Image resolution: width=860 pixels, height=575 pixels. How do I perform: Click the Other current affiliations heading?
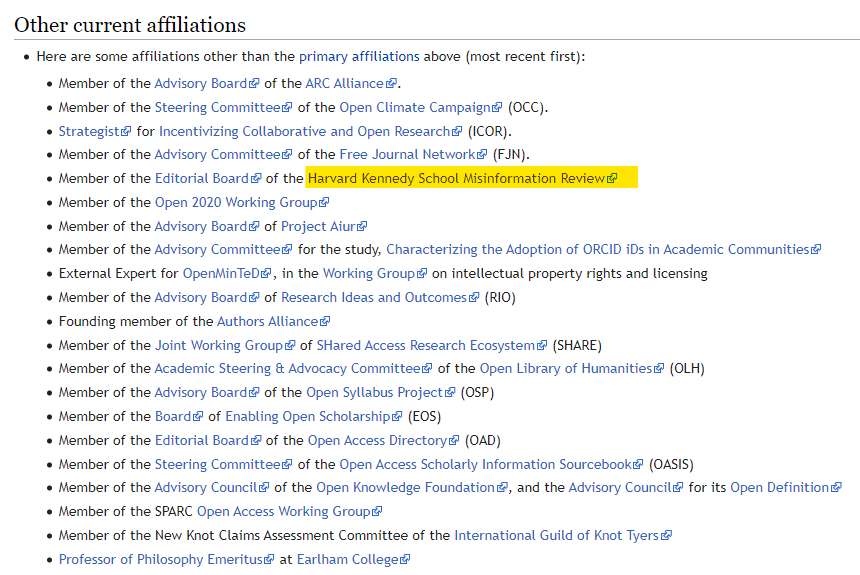pos(130,25)
